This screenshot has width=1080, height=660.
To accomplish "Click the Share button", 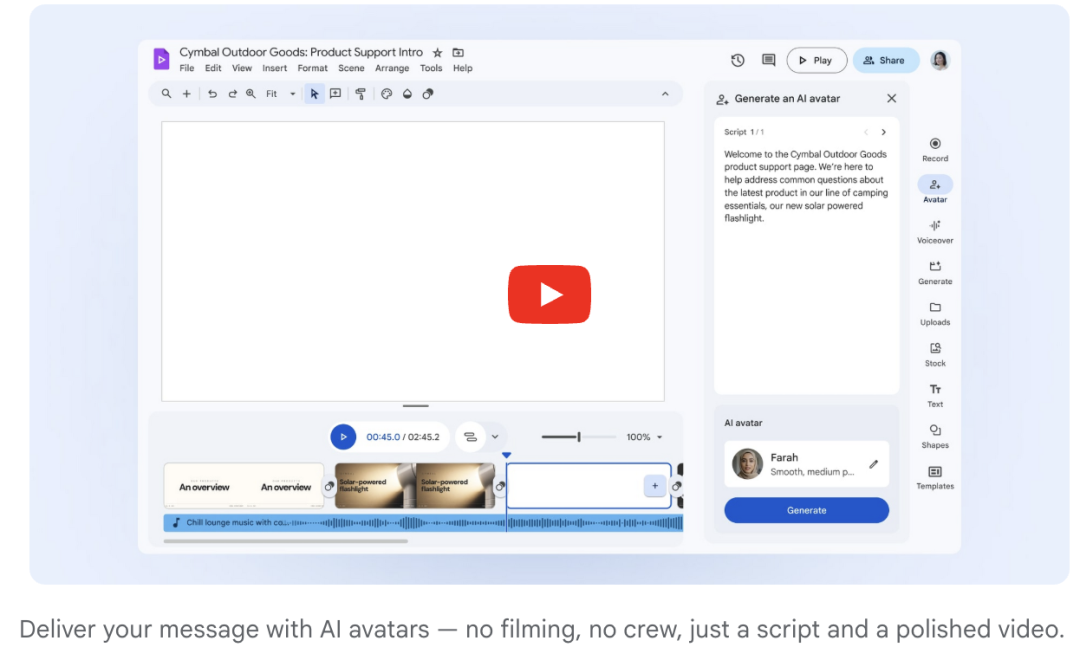I will click(885, 60).
